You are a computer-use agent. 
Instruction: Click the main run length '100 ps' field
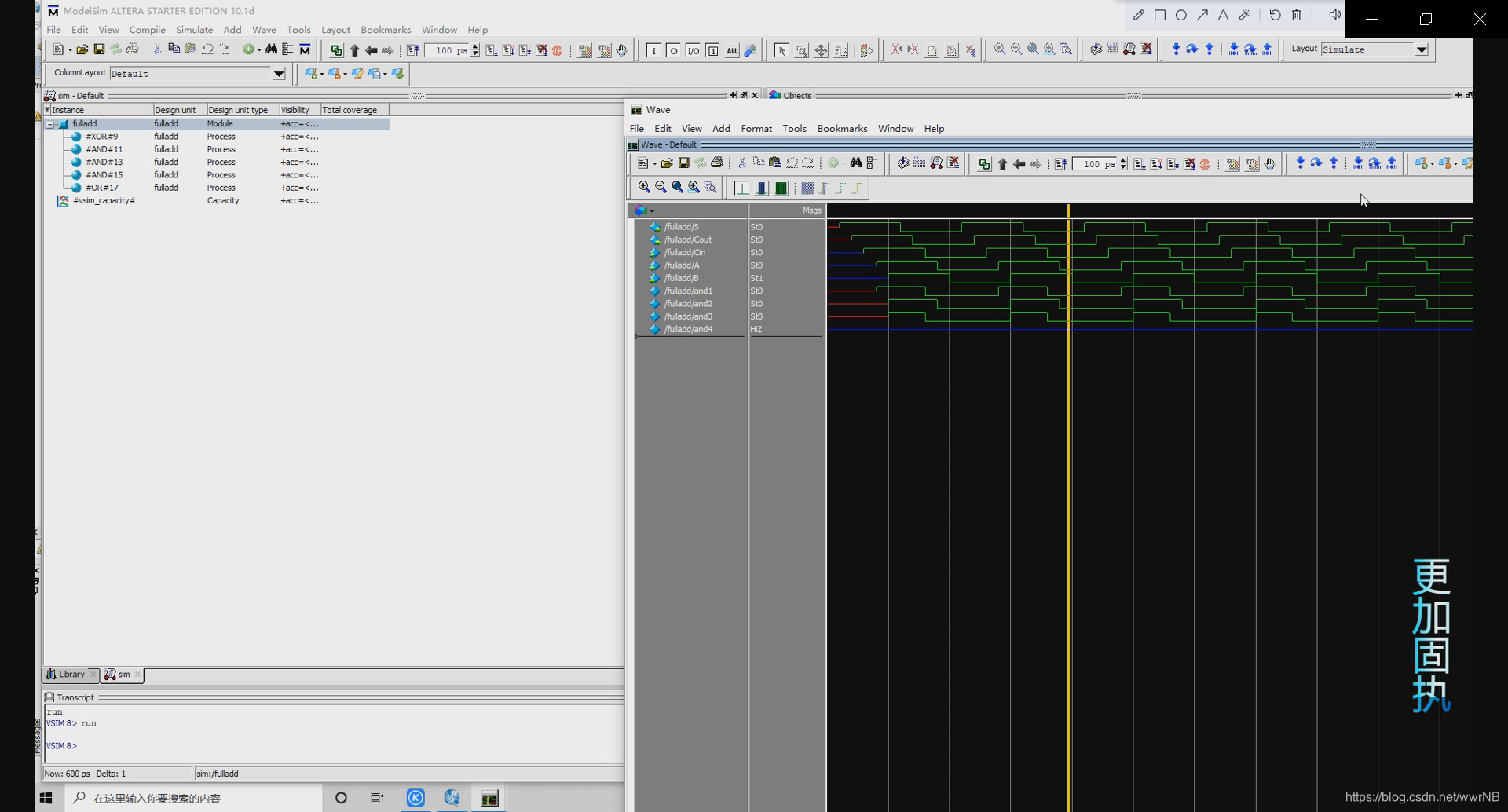point(446,50)
